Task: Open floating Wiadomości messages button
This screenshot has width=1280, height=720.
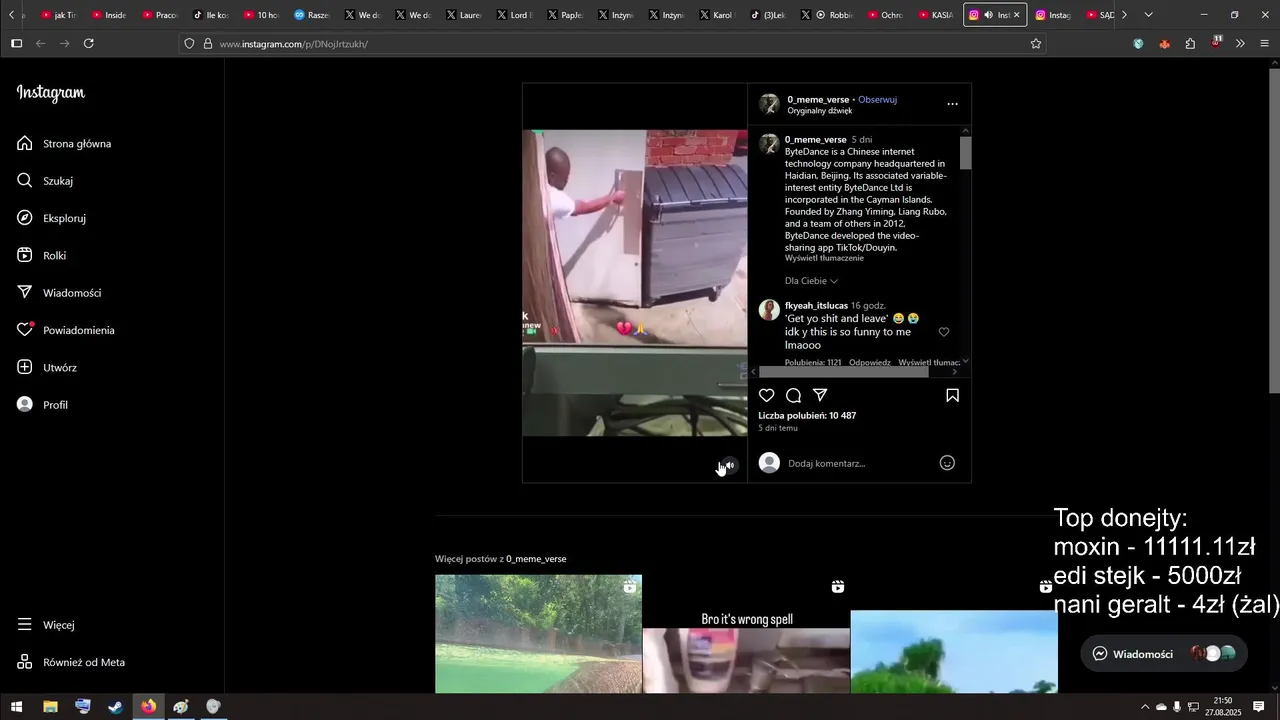Action: tap(1163, 654)
